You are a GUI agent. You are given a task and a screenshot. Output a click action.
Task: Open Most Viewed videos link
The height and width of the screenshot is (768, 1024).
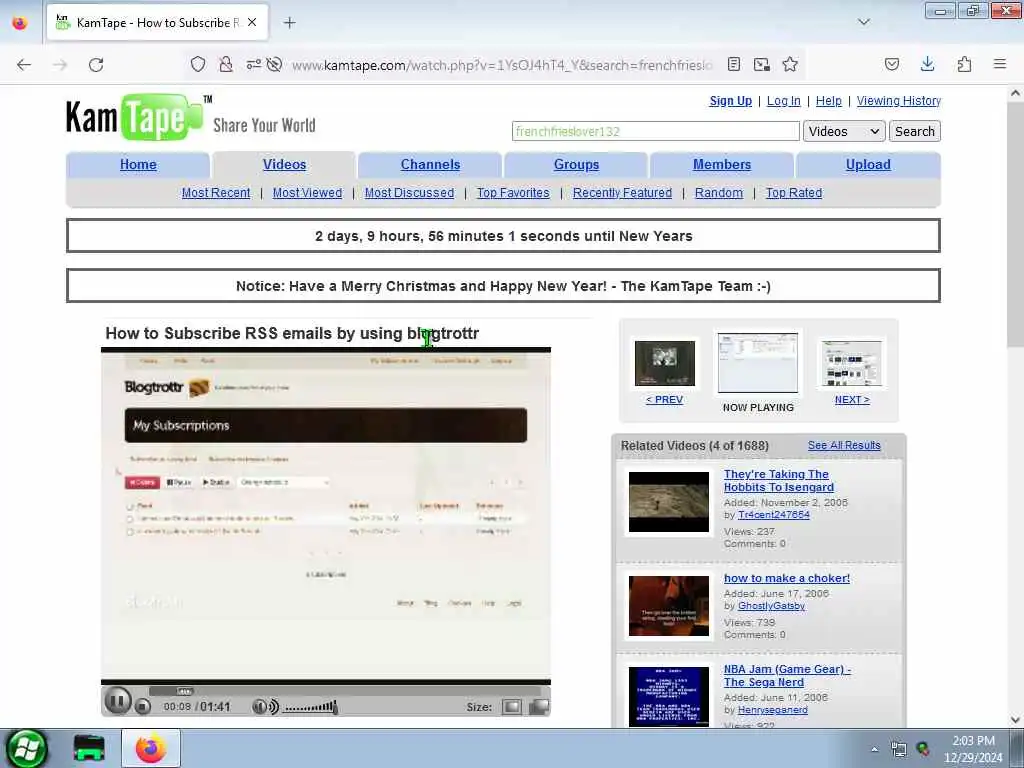click(307, 193)
